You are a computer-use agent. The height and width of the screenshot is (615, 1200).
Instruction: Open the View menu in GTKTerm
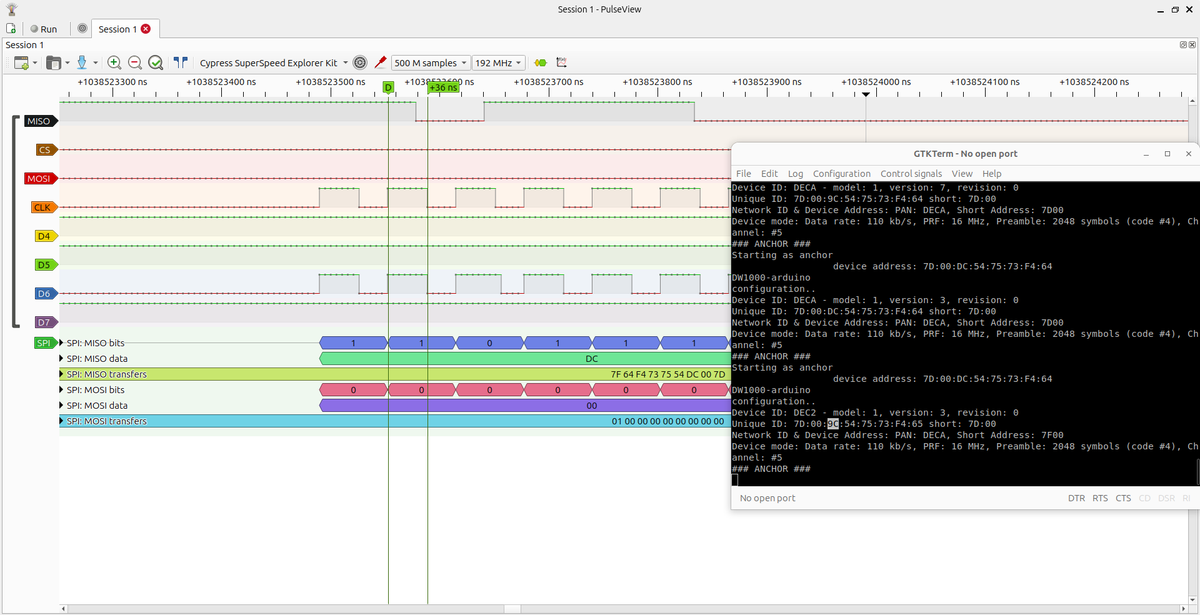pos(962,174)
